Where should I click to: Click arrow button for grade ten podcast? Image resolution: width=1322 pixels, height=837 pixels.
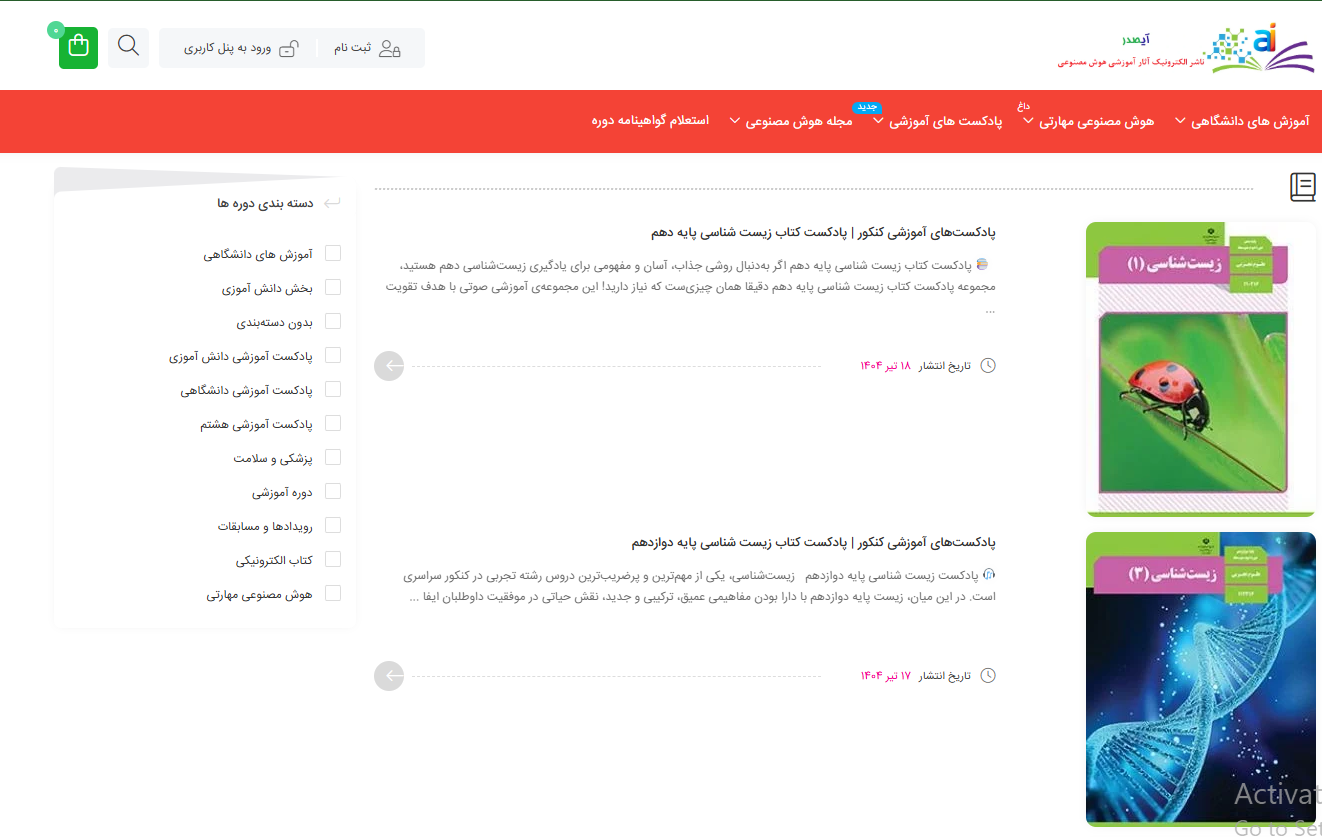[x=389, y=366]
